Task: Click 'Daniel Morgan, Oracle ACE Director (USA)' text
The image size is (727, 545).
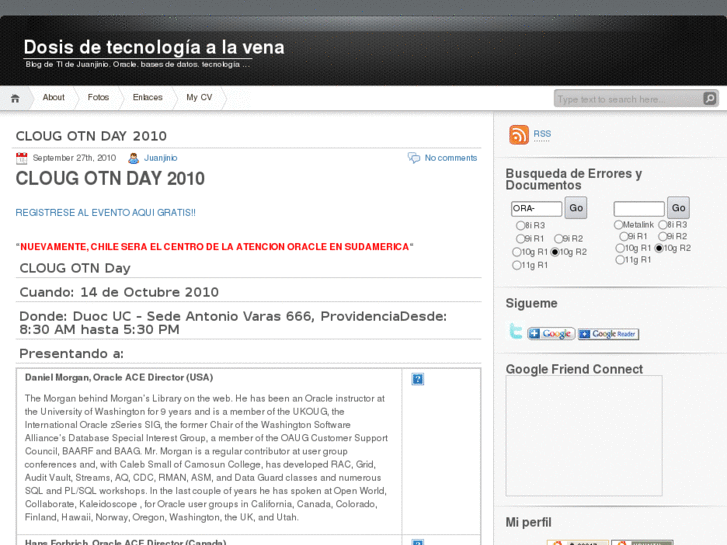Action: pos(119,378)
